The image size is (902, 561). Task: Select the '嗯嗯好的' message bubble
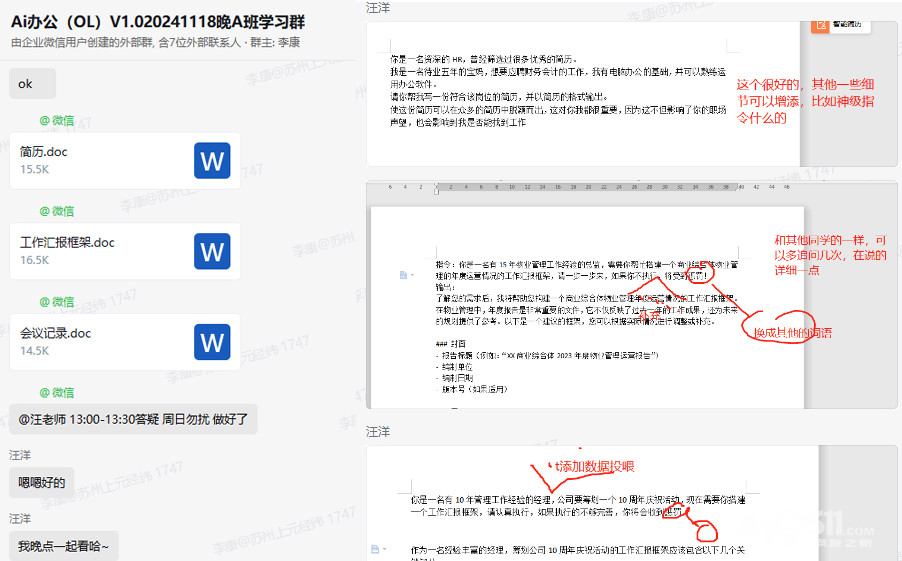click(x=41, y=483)
